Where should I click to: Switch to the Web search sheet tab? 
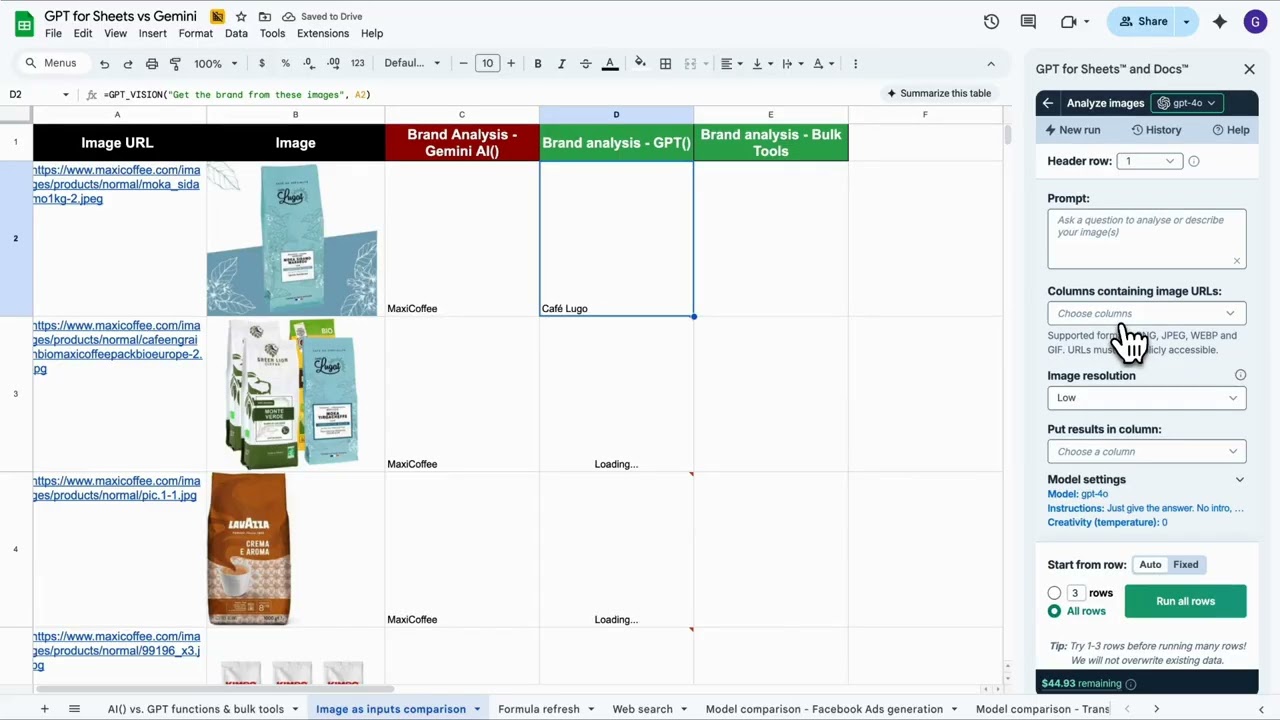642,709
